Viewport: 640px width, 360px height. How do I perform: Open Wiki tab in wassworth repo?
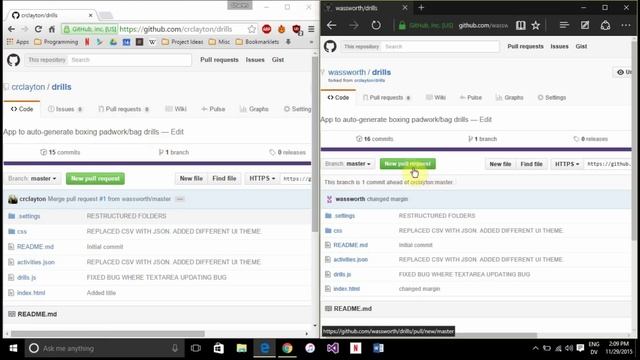[436, 98]
